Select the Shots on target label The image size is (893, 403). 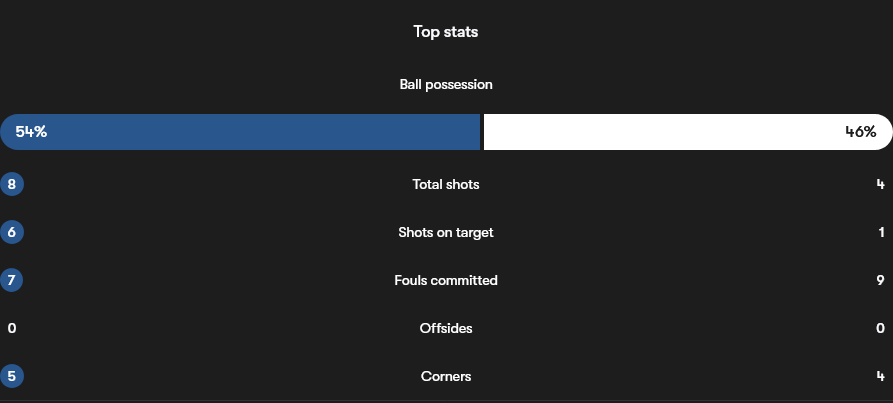(446, 232)
